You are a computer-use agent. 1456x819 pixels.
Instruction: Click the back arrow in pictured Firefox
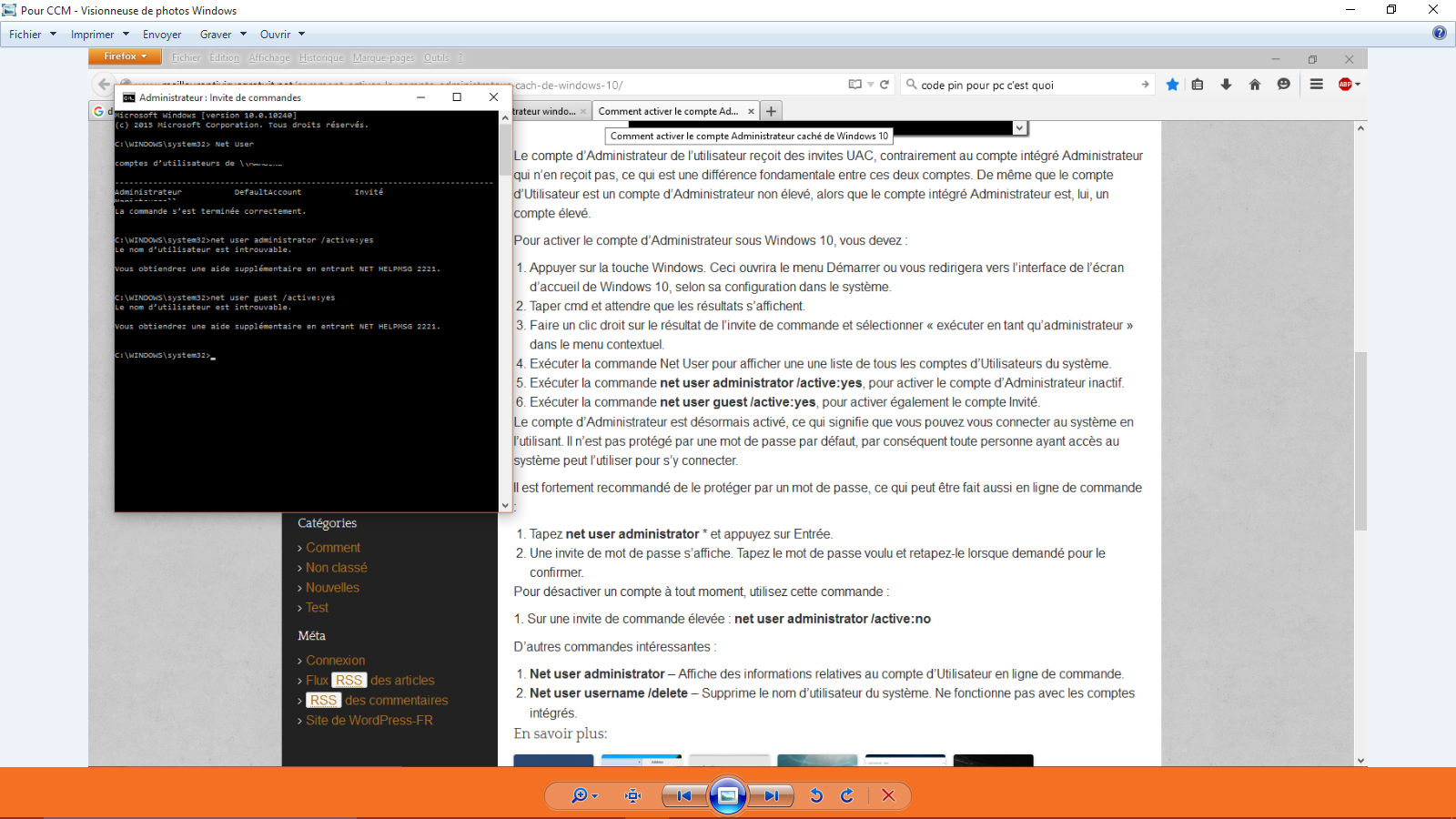click(x=103, y=85)
